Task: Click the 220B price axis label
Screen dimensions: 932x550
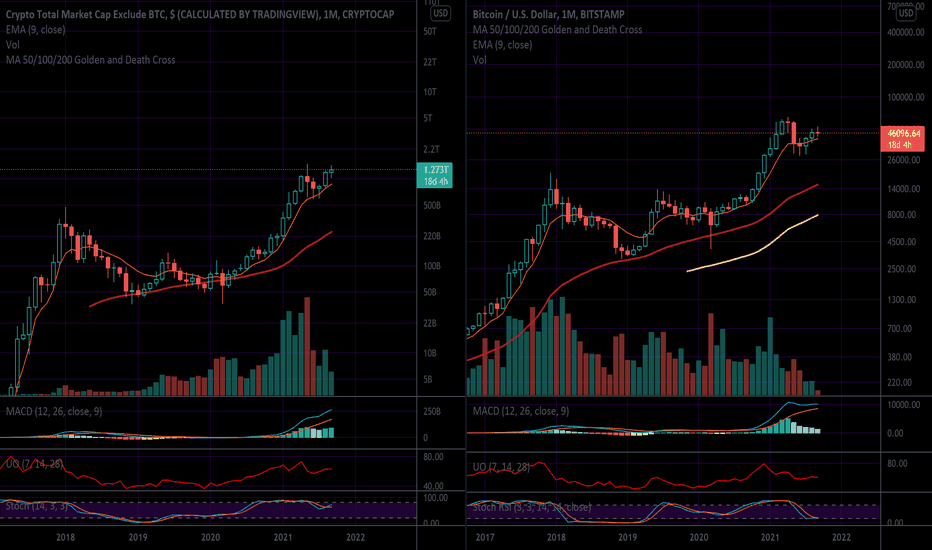Action: coord(432,236)
